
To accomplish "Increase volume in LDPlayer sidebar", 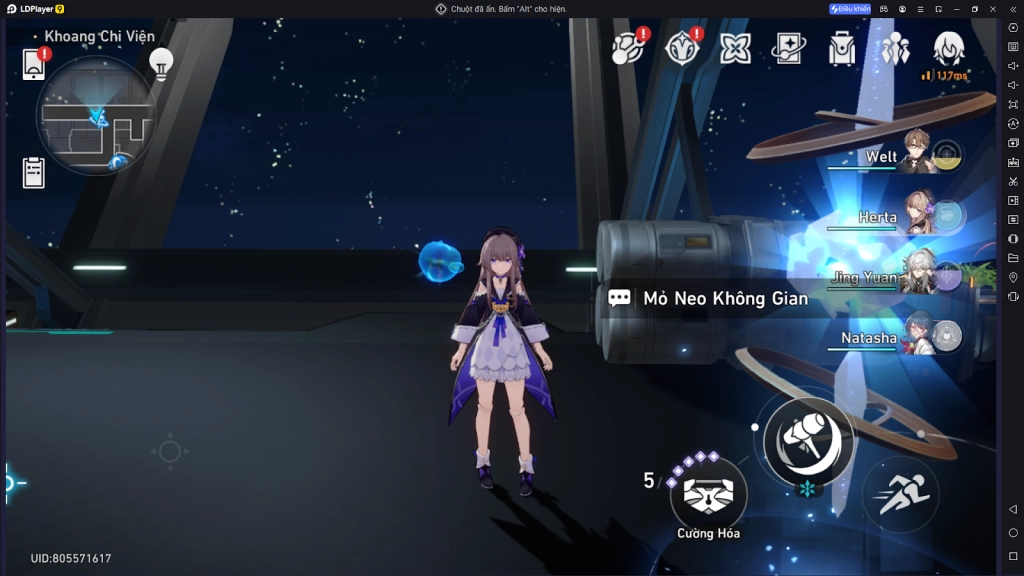I will tap(1013, 65).
